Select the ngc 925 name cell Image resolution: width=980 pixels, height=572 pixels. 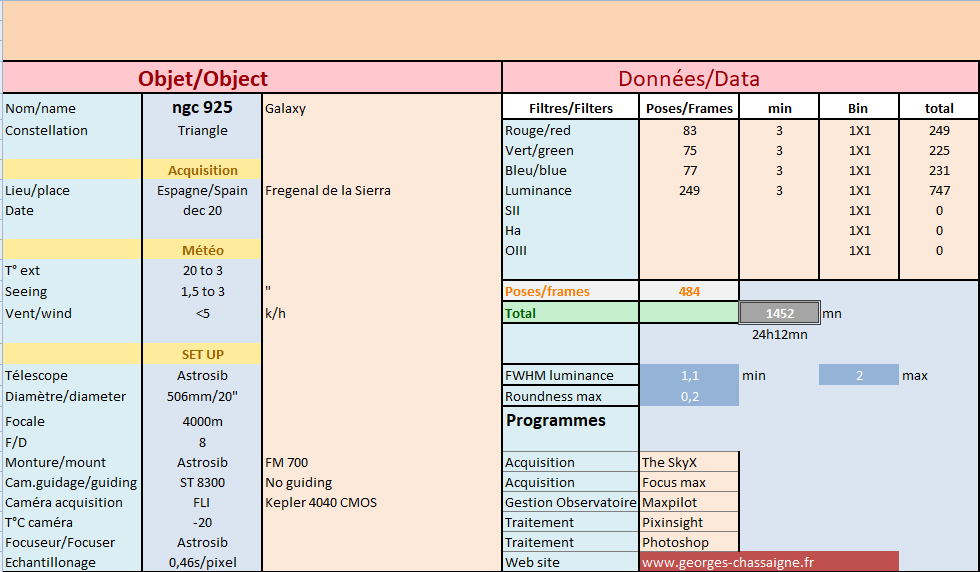pos(202,108)
